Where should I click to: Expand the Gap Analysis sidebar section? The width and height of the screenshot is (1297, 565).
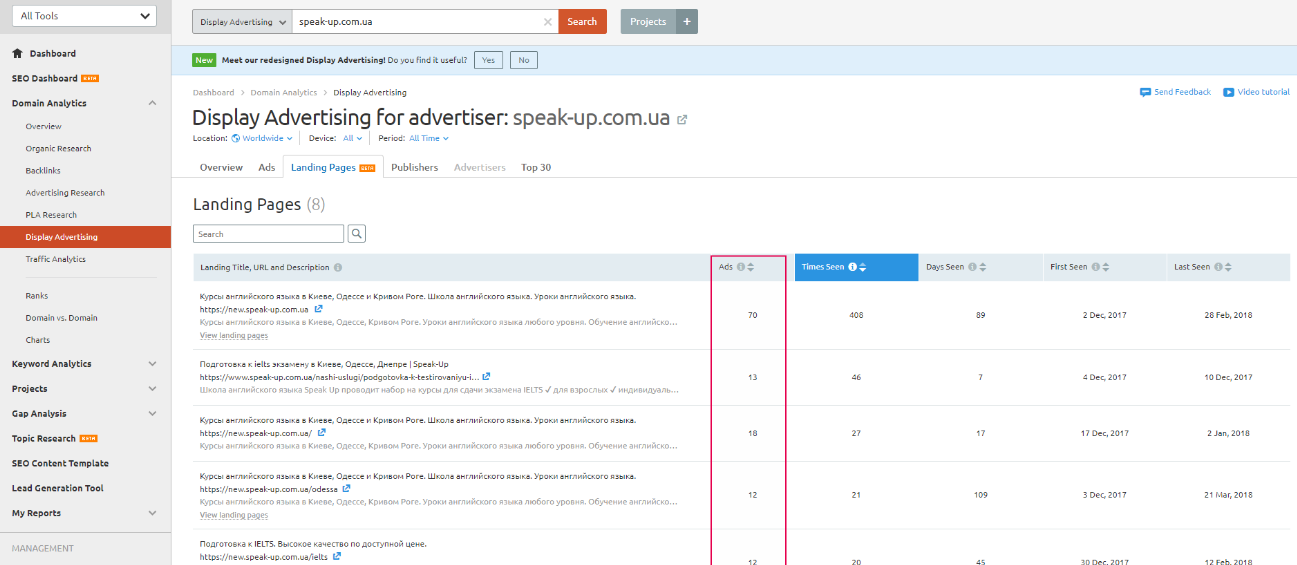click(152, 413)
